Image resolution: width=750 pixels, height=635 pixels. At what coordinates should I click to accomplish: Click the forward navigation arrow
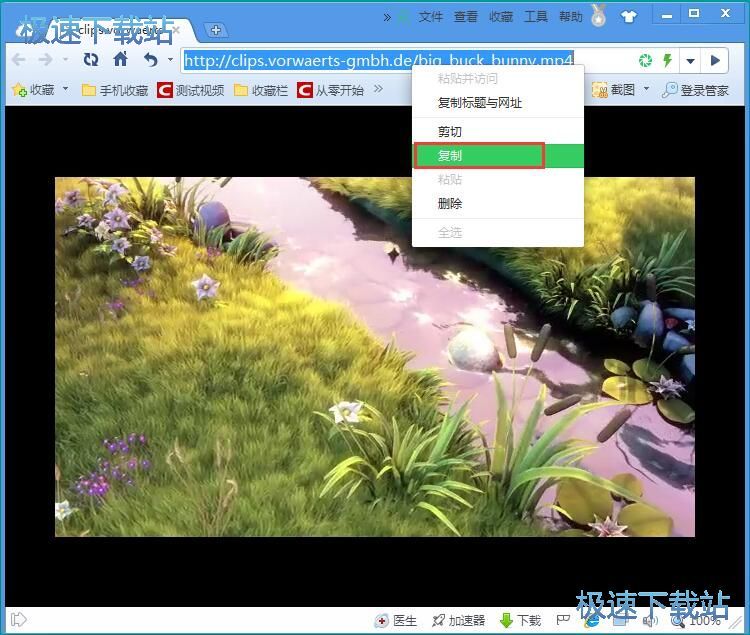46,60
